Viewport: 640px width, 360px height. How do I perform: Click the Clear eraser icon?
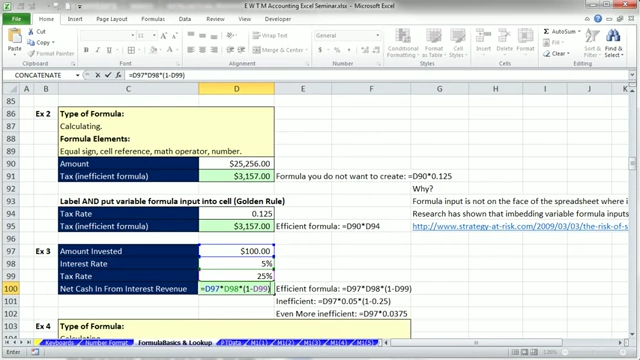point(547,53)
